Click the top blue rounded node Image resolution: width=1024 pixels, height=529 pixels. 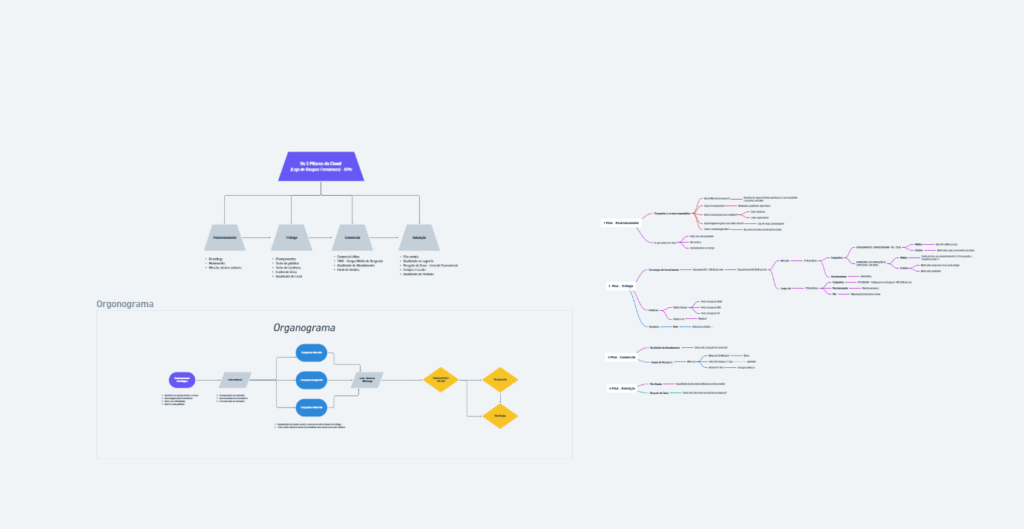pos(310,353)
